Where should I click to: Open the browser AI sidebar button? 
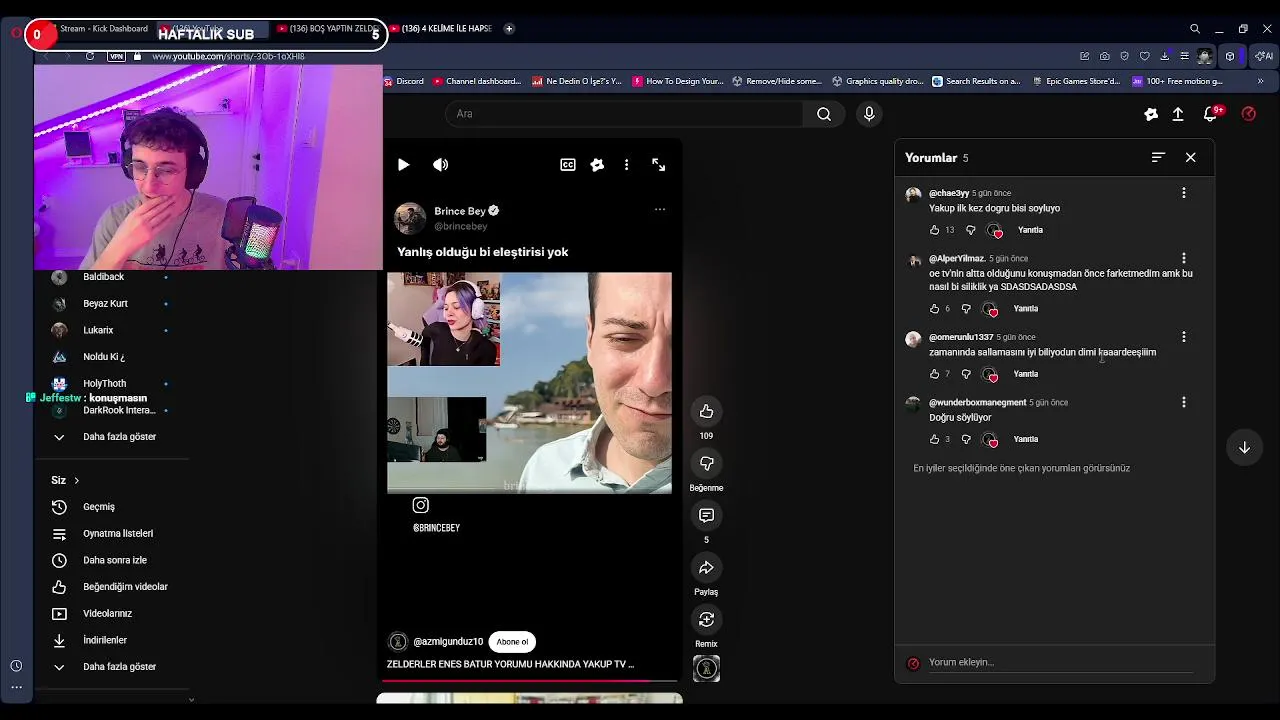[x=1264, y=56]
